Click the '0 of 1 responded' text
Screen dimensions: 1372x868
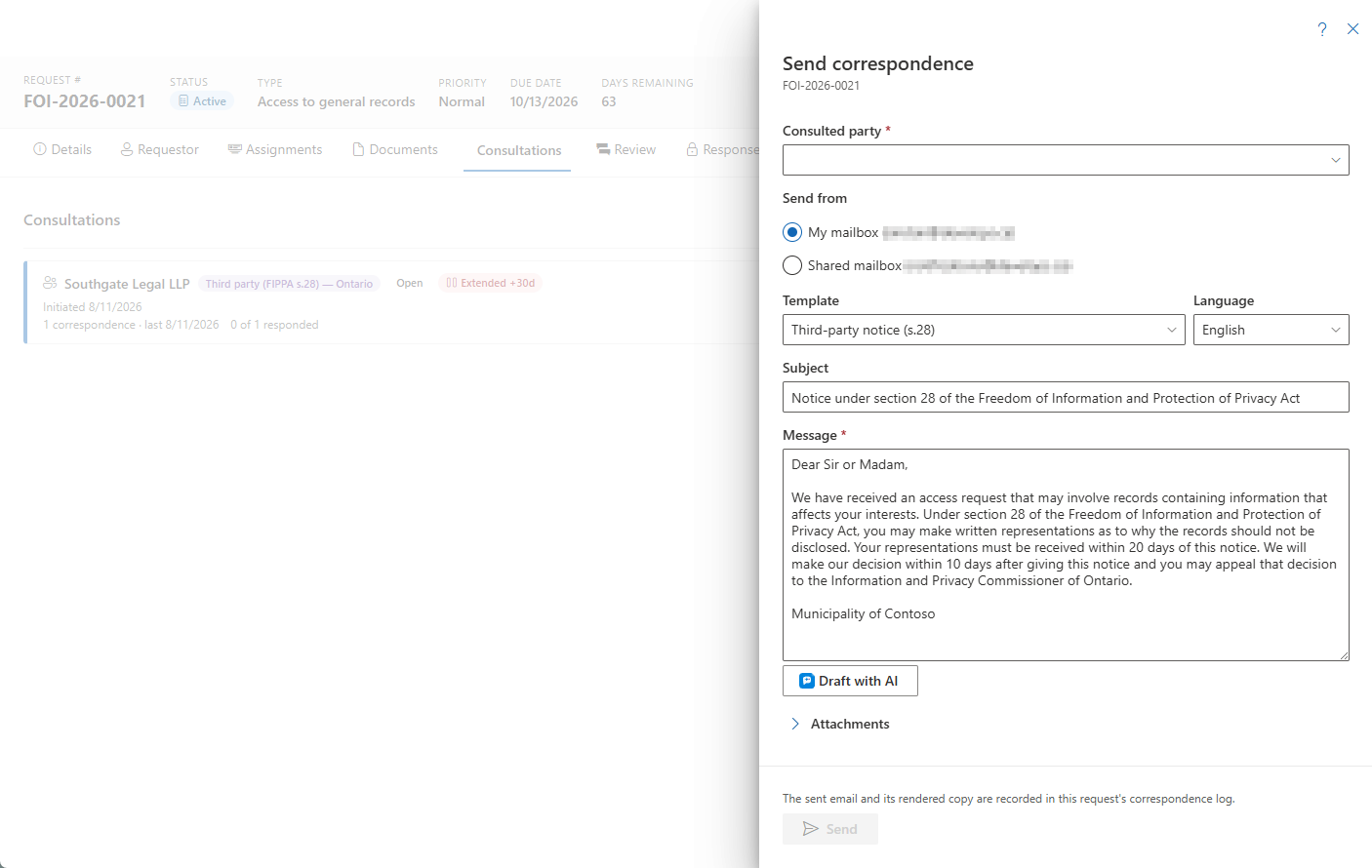(274, 325)
